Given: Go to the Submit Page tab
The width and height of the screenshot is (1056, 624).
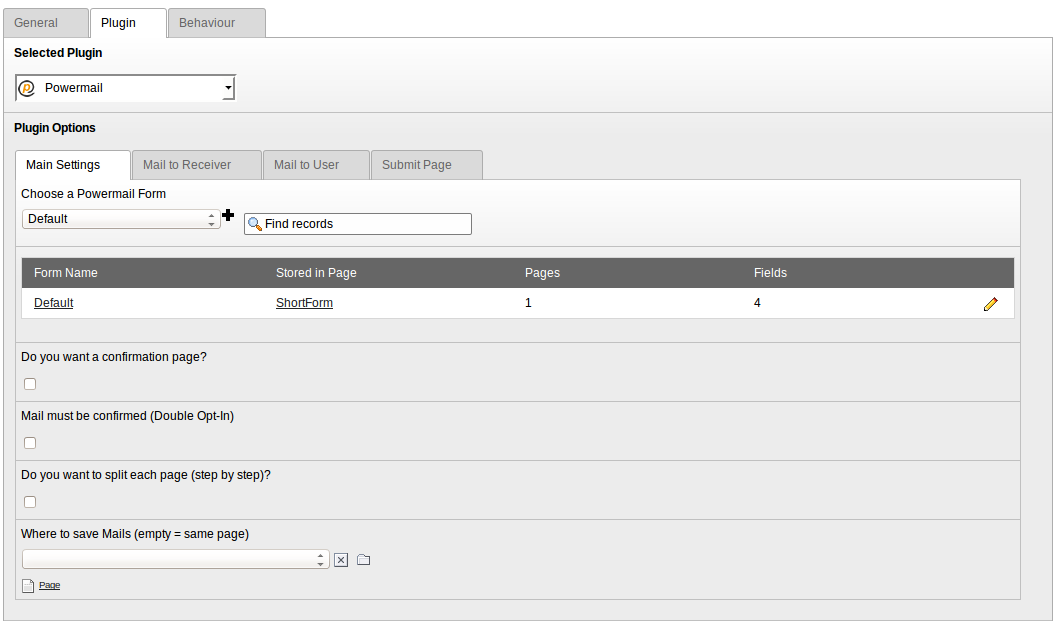Looking at the screenshot, I should (417, 165).
